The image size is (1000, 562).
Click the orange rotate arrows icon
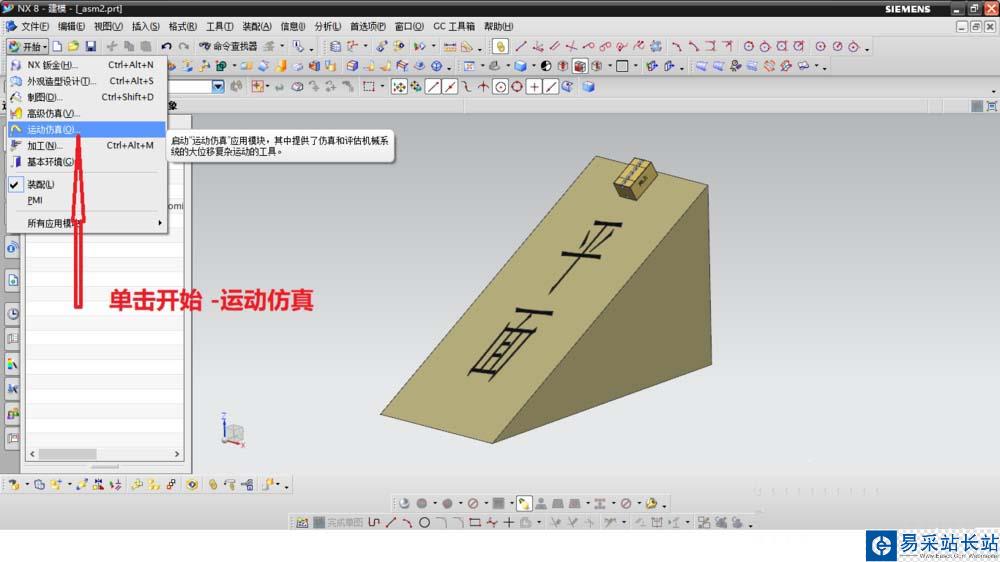pyautogui.click(x=770, y=66)
